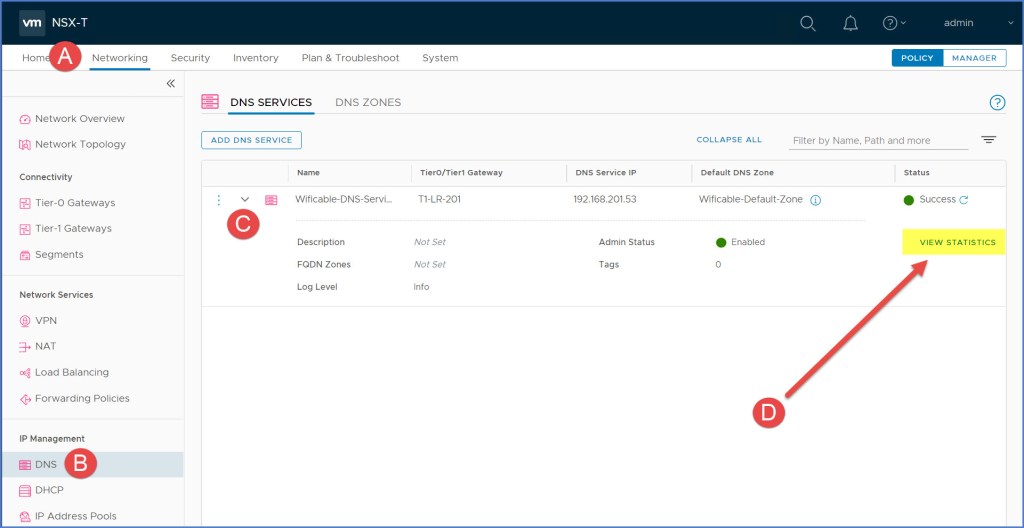This screenshot has width=1024, height=528.
Task: Select Tier-1 Gateways in the sidebar
Action: coord(74,229)
